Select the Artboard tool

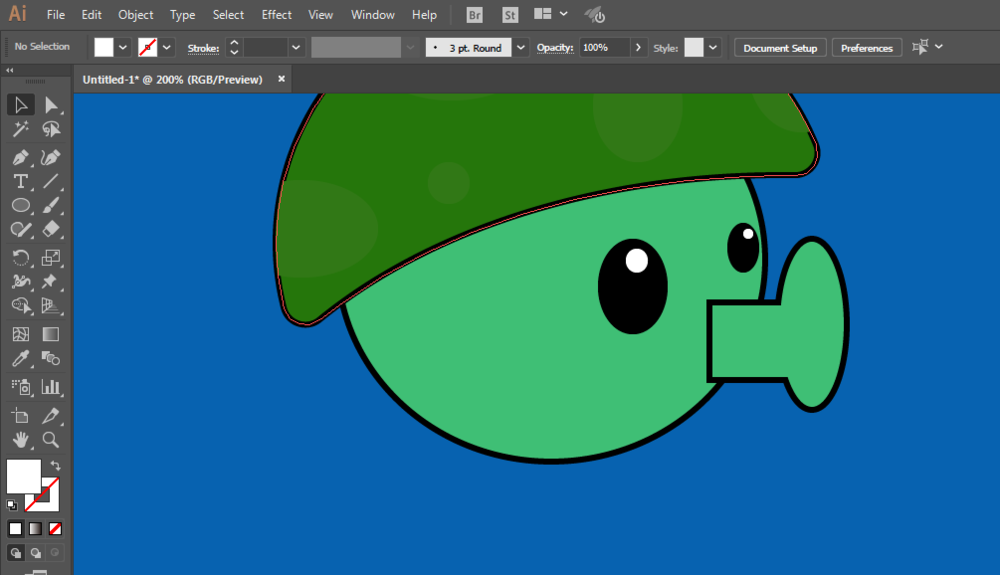[x=20, y=416]
